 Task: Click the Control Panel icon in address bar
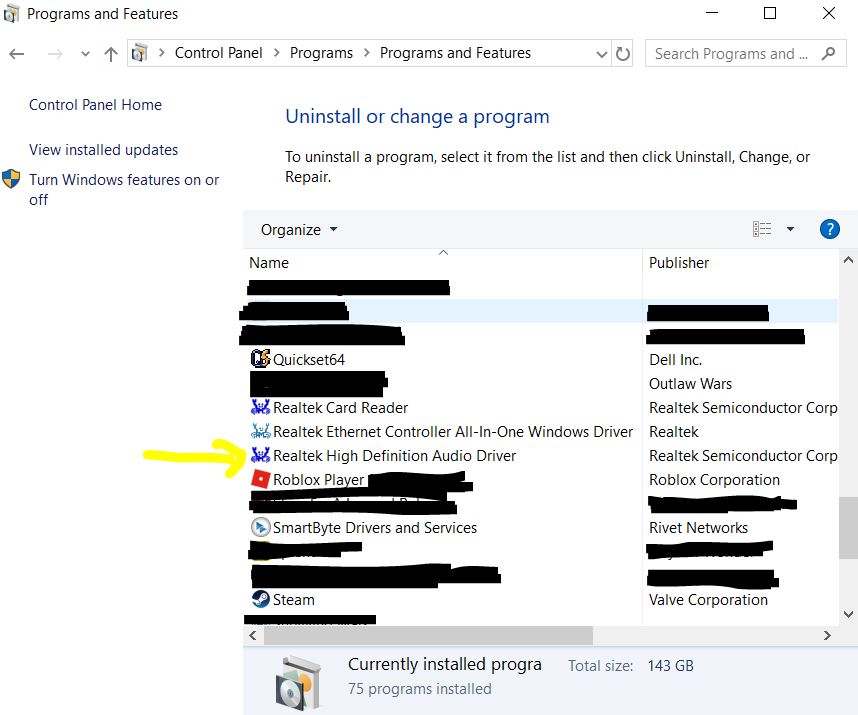click(140, 53)
